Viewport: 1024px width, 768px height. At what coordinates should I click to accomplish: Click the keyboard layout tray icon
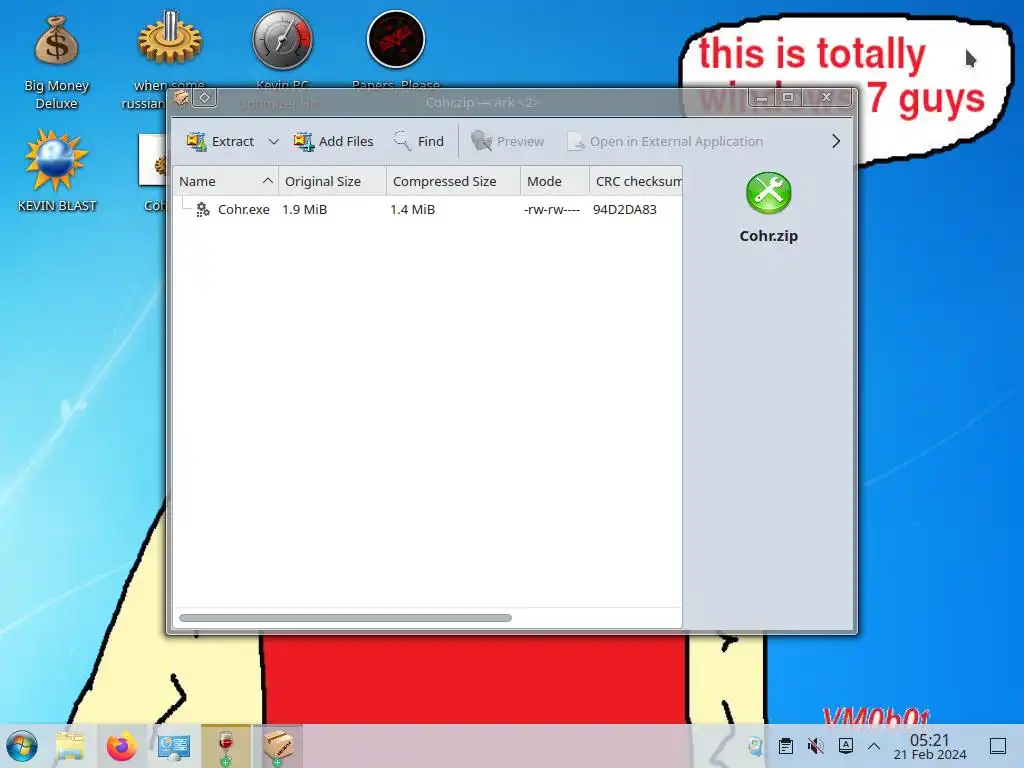point(846,746)
